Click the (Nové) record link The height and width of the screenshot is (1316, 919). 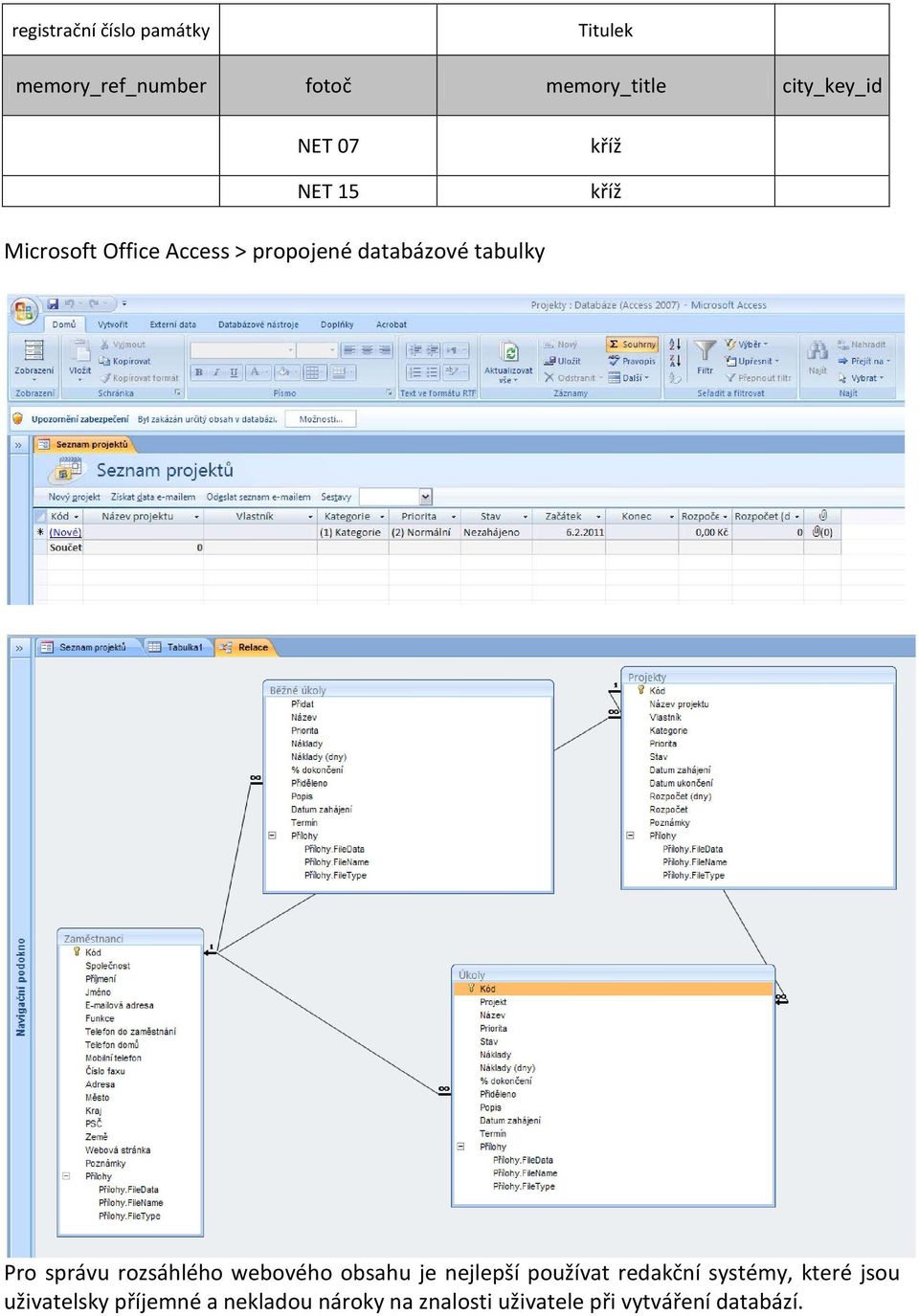tap(65, 533)
